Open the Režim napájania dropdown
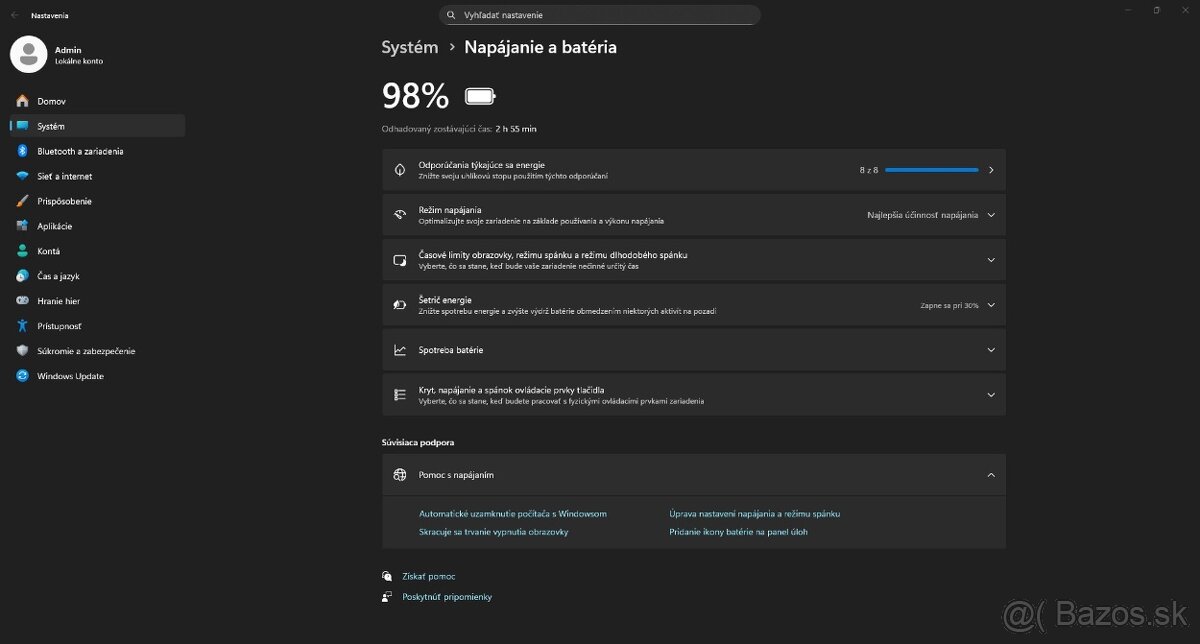Viewport: 1200px width, 644px height. pos(928,215)
